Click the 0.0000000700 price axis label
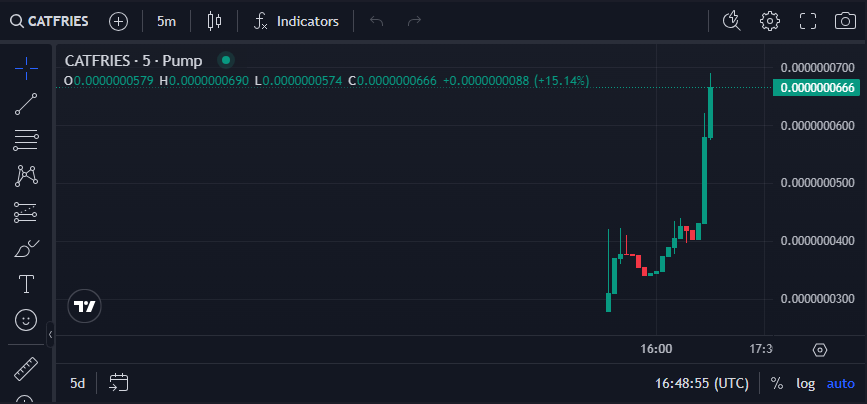Image resolution: width=867 pixels, height=404 pixels. click(817, 68)
